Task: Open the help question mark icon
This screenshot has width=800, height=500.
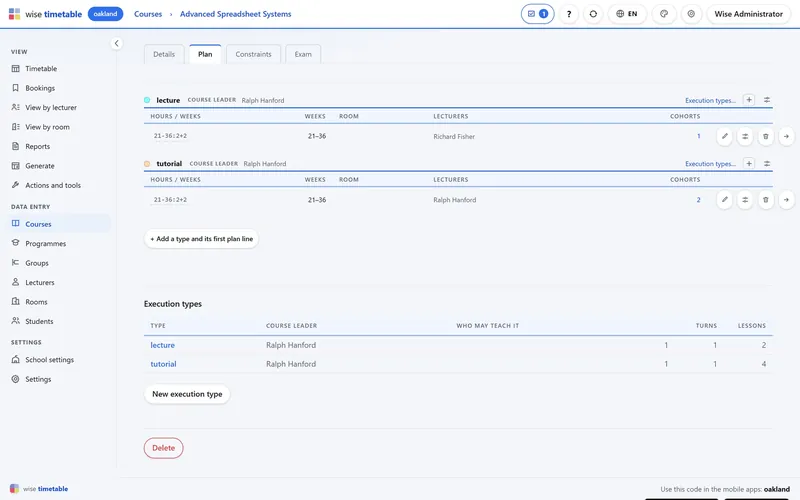Action: point(569,14)
